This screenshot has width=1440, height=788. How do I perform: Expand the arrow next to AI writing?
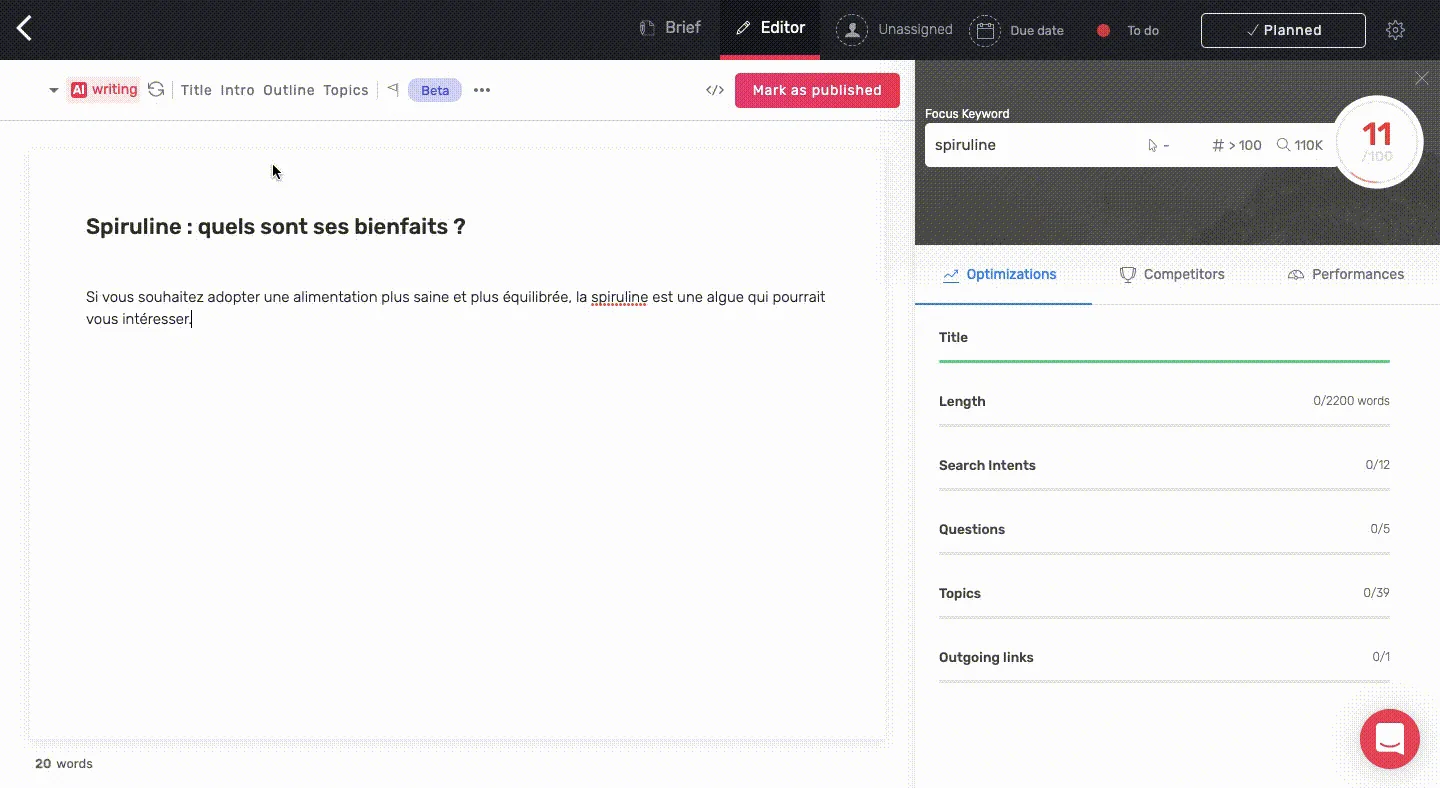(53, 90)
